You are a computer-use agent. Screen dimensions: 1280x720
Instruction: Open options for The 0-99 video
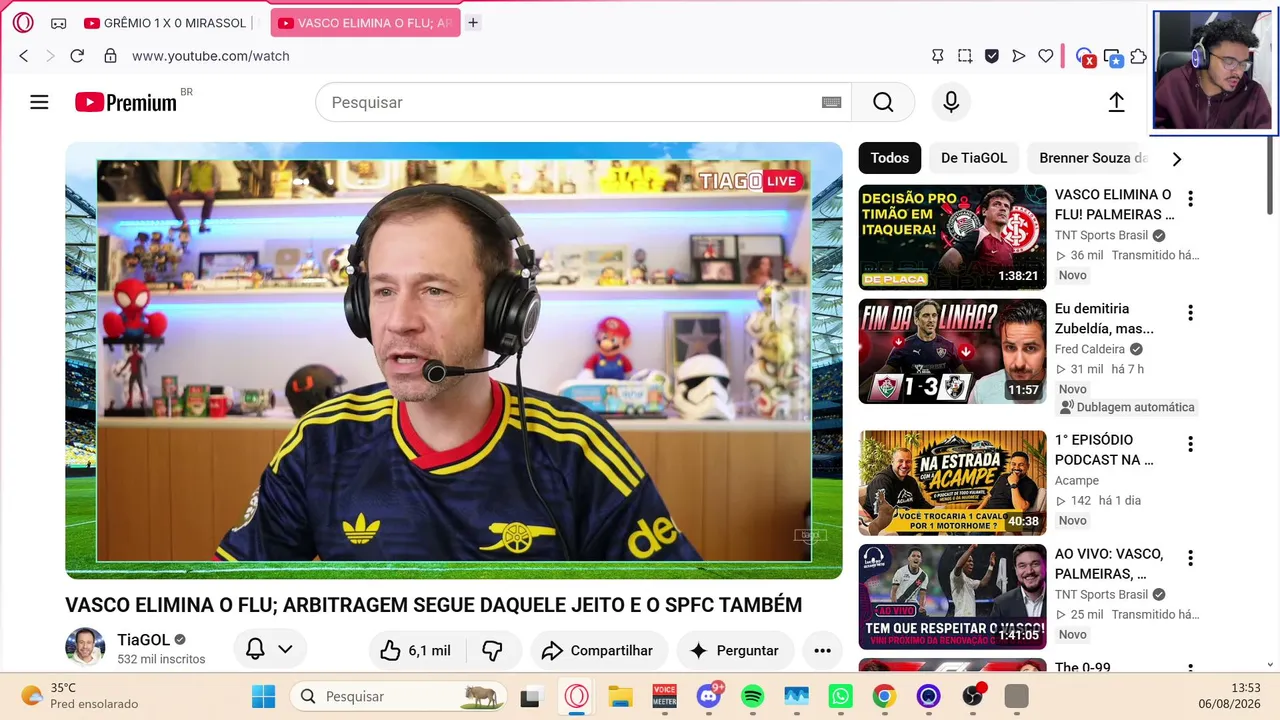point(1190,668)
